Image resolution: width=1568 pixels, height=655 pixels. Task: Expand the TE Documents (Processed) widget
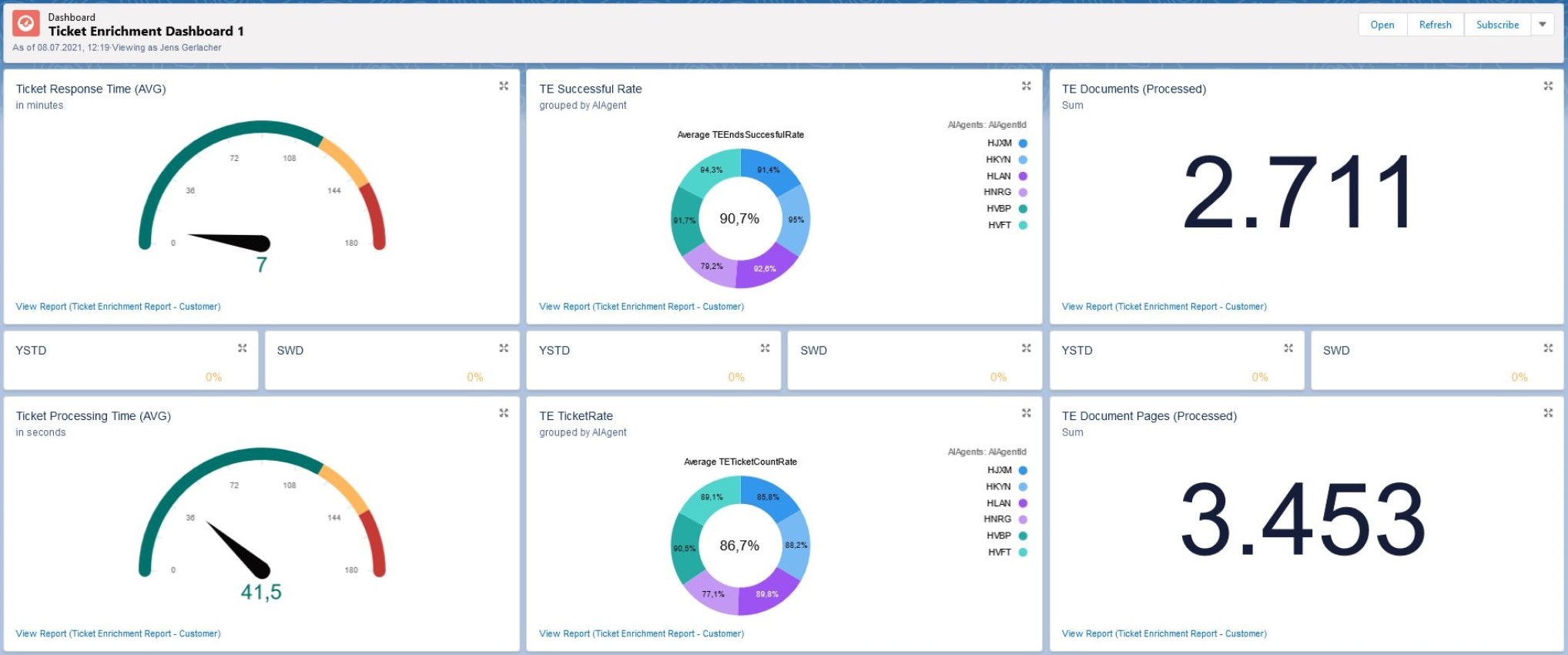pyautogui.click(x=1548, y=86)
